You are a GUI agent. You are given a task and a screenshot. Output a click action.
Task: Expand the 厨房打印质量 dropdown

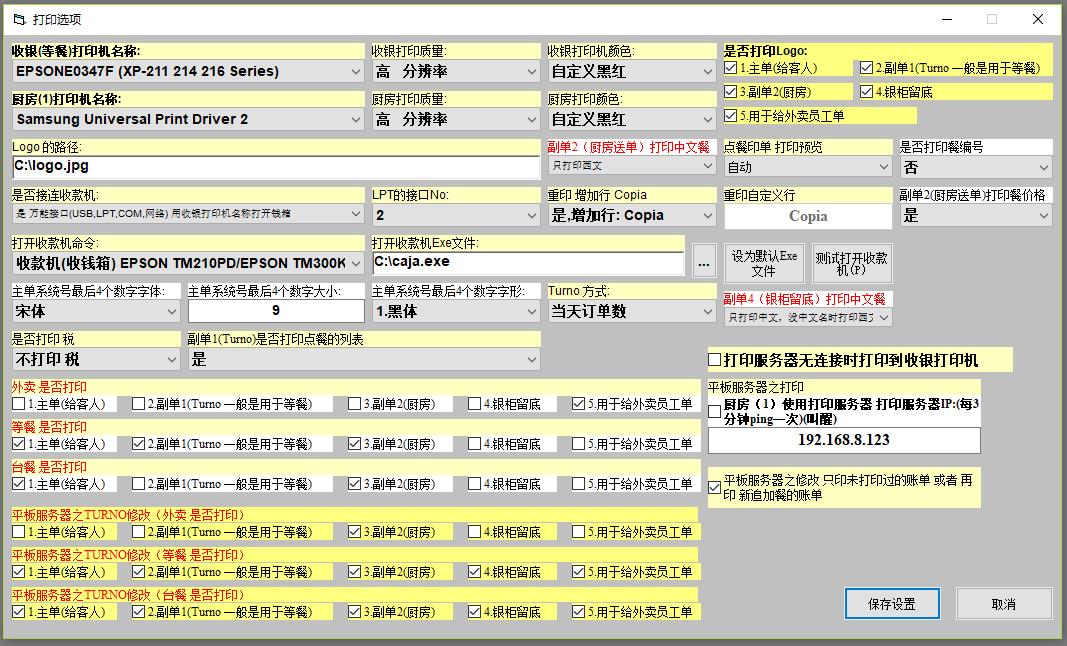pyautogui.click(x=456, y=119)
